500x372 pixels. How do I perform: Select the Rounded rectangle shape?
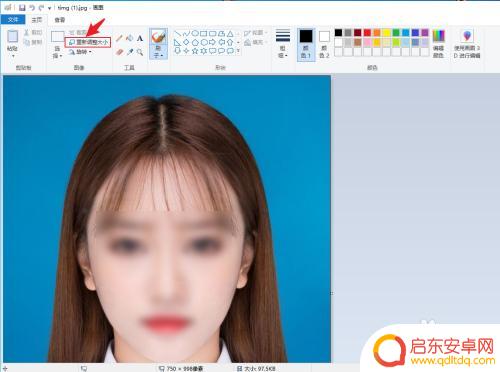(x=212, y=33)
